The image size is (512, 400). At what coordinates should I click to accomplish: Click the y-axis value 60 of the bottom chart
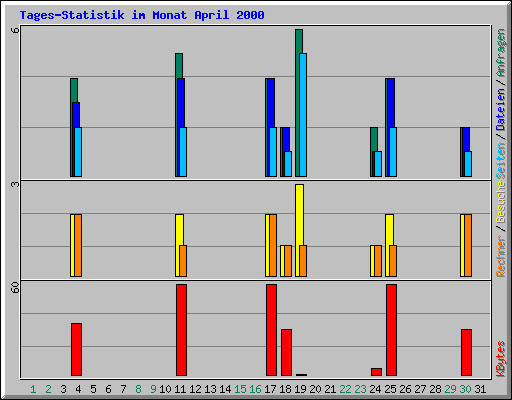coord(15,287)
